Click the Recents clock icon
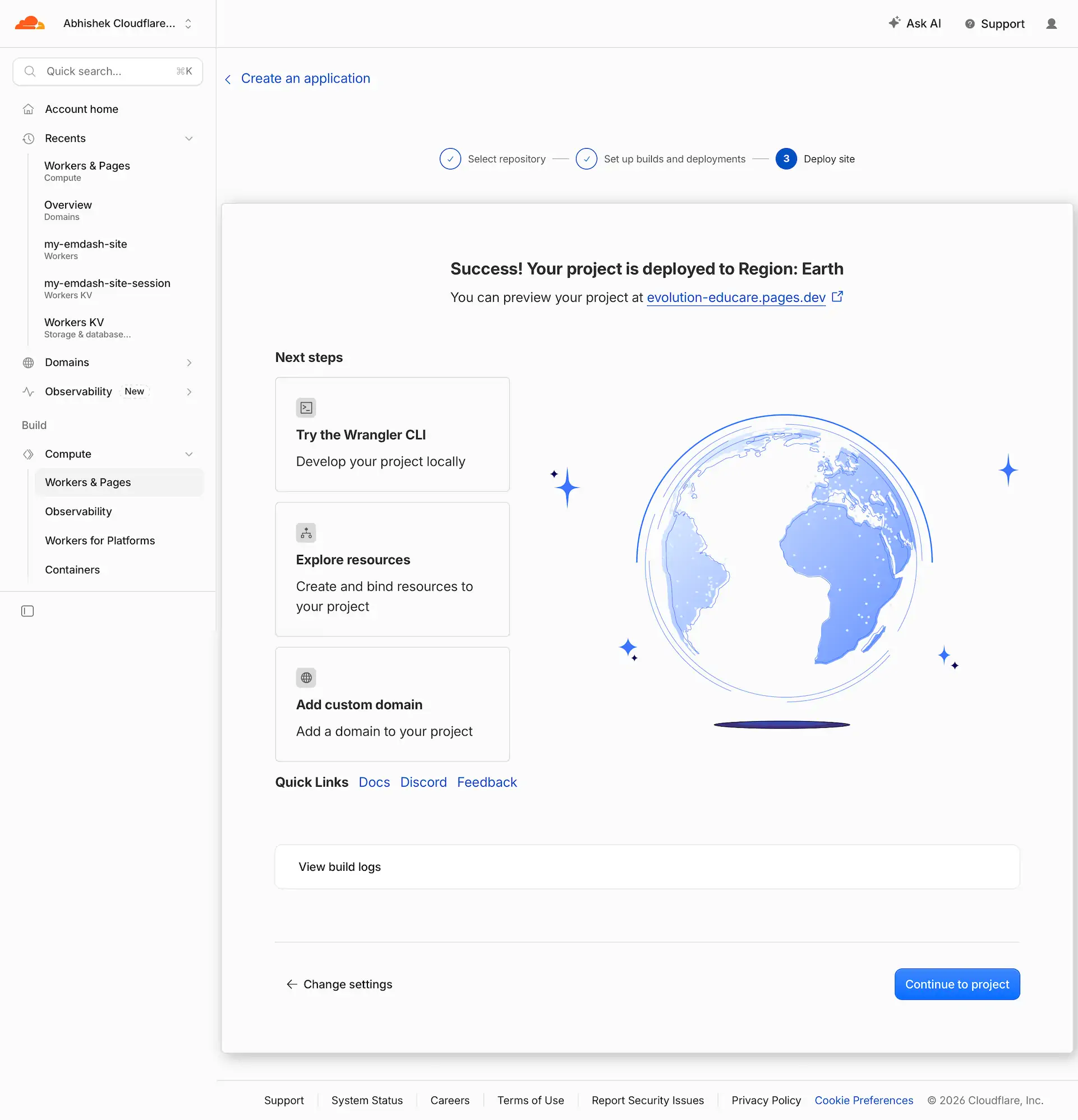Screen dimensions: 1078x1120 pyautogui.click(x=28, y=138)
